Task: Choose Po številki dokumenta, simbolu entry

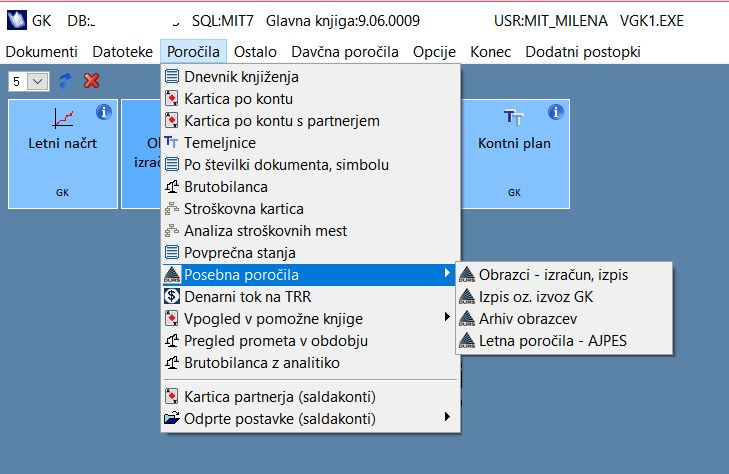Action: [311, 164]
